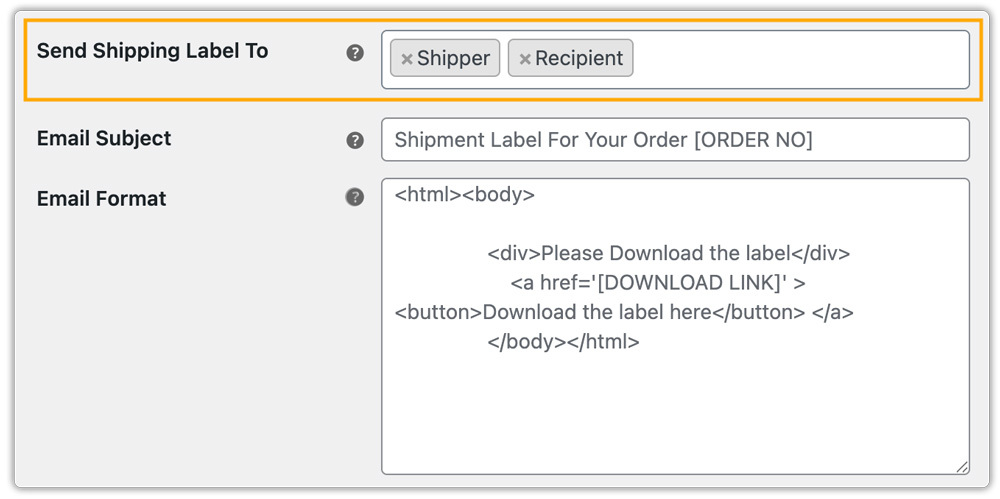The height and width of the screenshot is (499, 1000).
Task: Click help icon beside Email Subject
Action: click(x=355, y=141)
